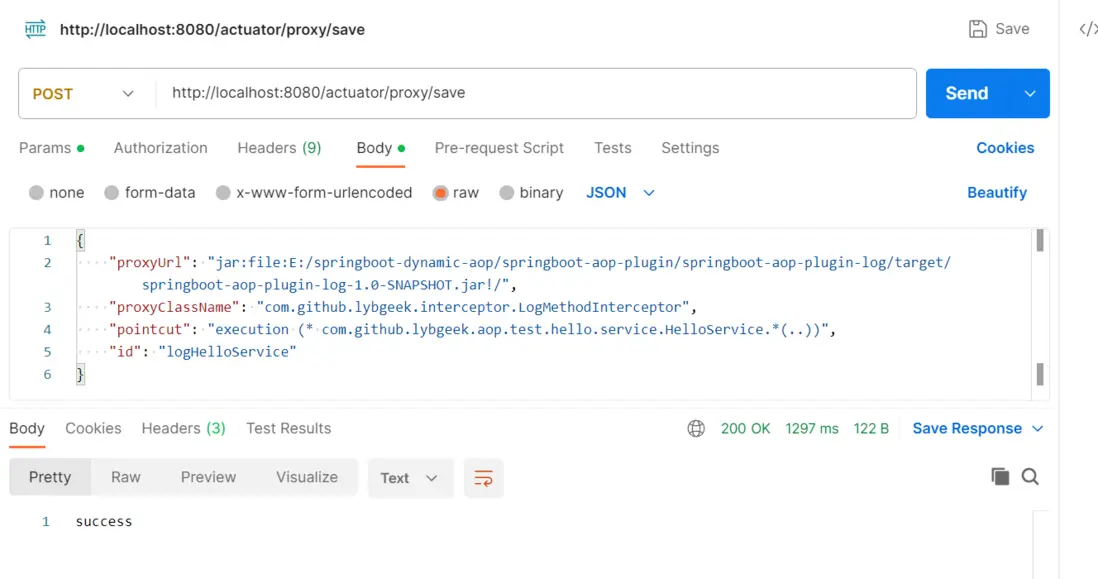
Task: Select the binary radio option
Action: pos(507,193)
